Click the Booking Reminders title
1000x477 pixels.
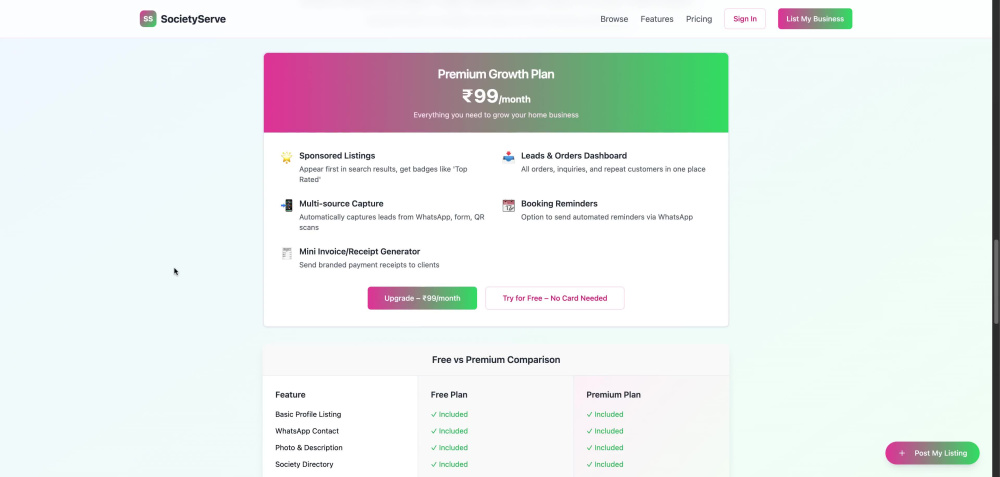click(559, 203)
